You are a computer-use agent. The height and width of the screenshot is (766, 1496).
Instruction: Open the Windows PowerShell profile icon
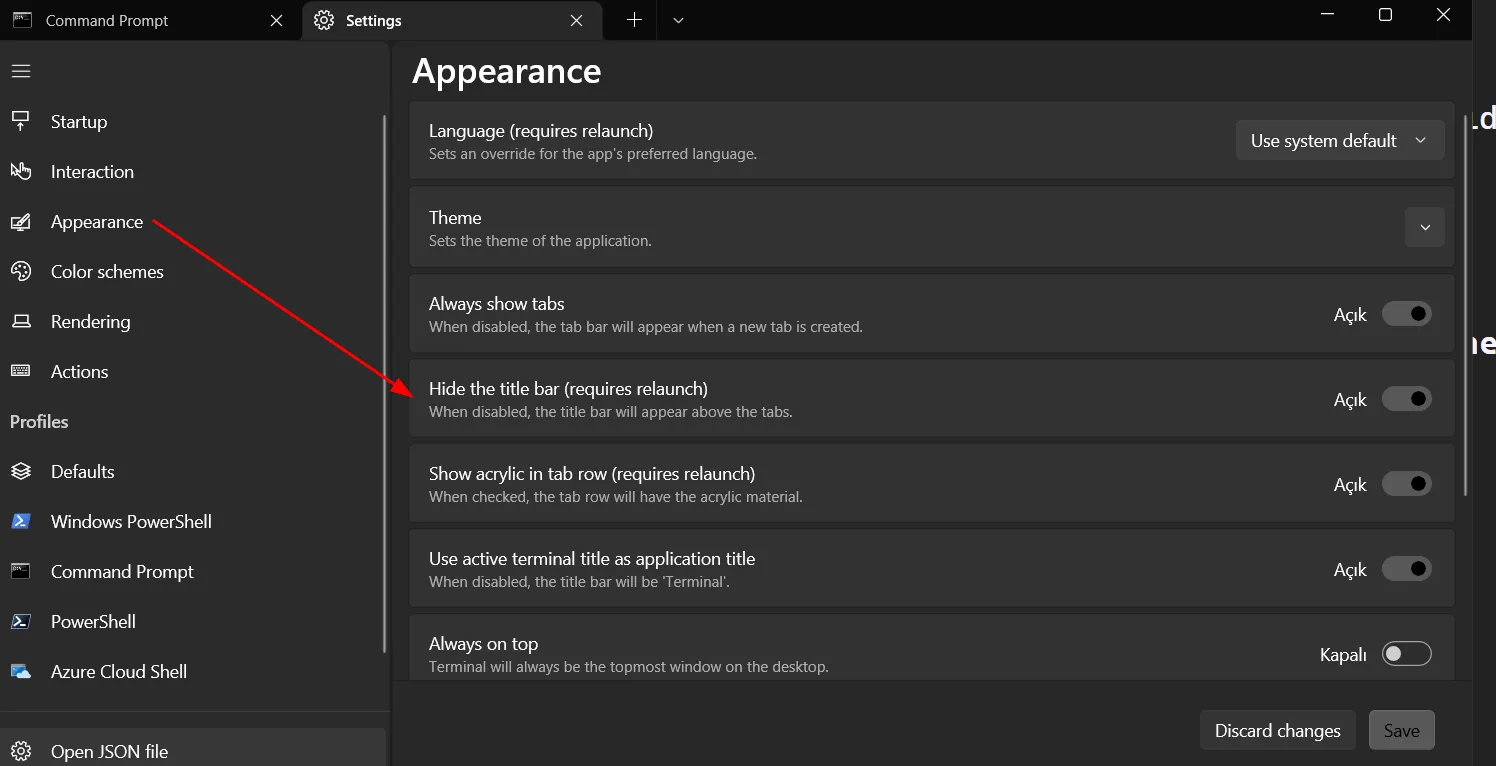click(20, 522)
